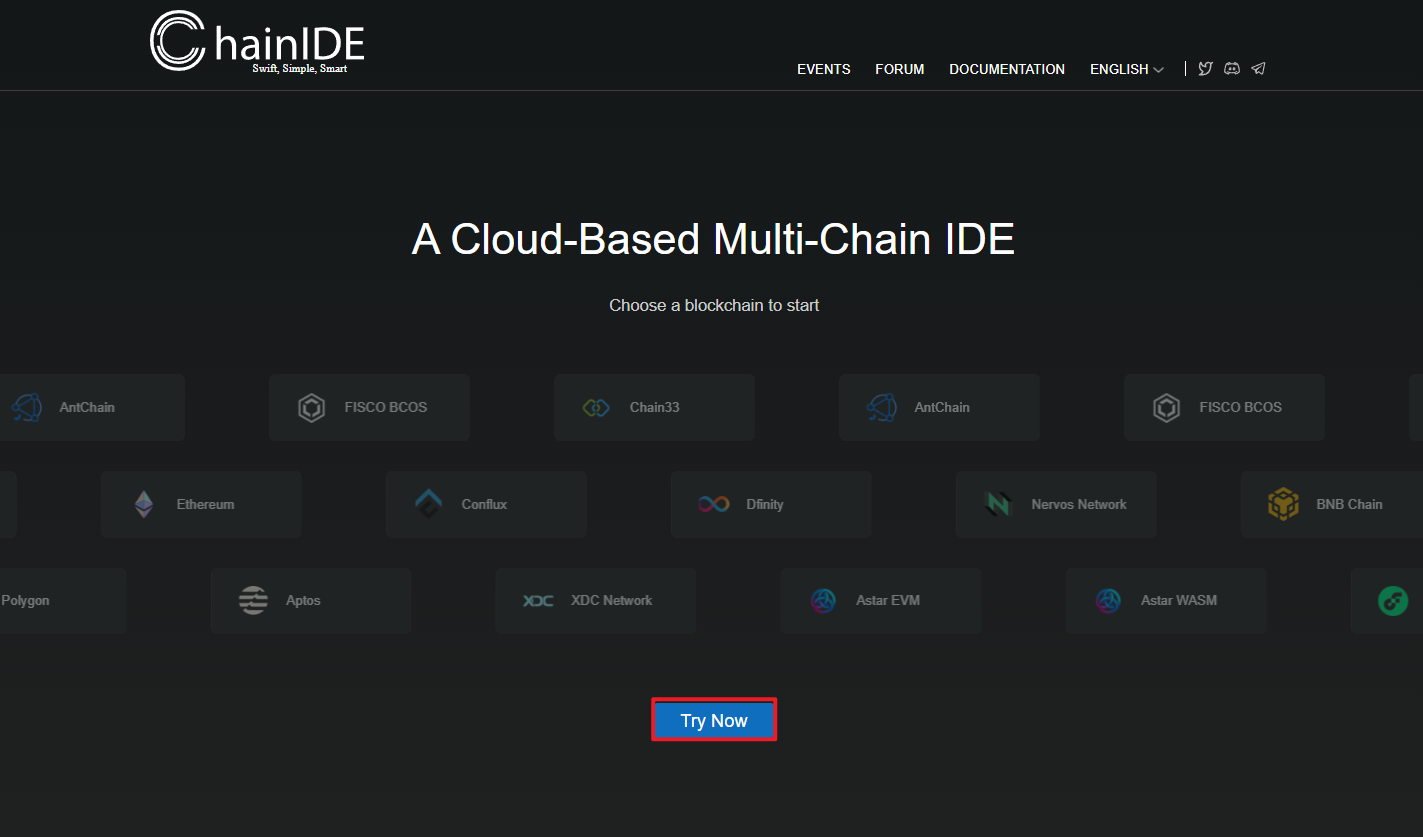This screenshot has width=1423, height=837.
Task: Go to the FORUM page
Action: pos(899,69)
